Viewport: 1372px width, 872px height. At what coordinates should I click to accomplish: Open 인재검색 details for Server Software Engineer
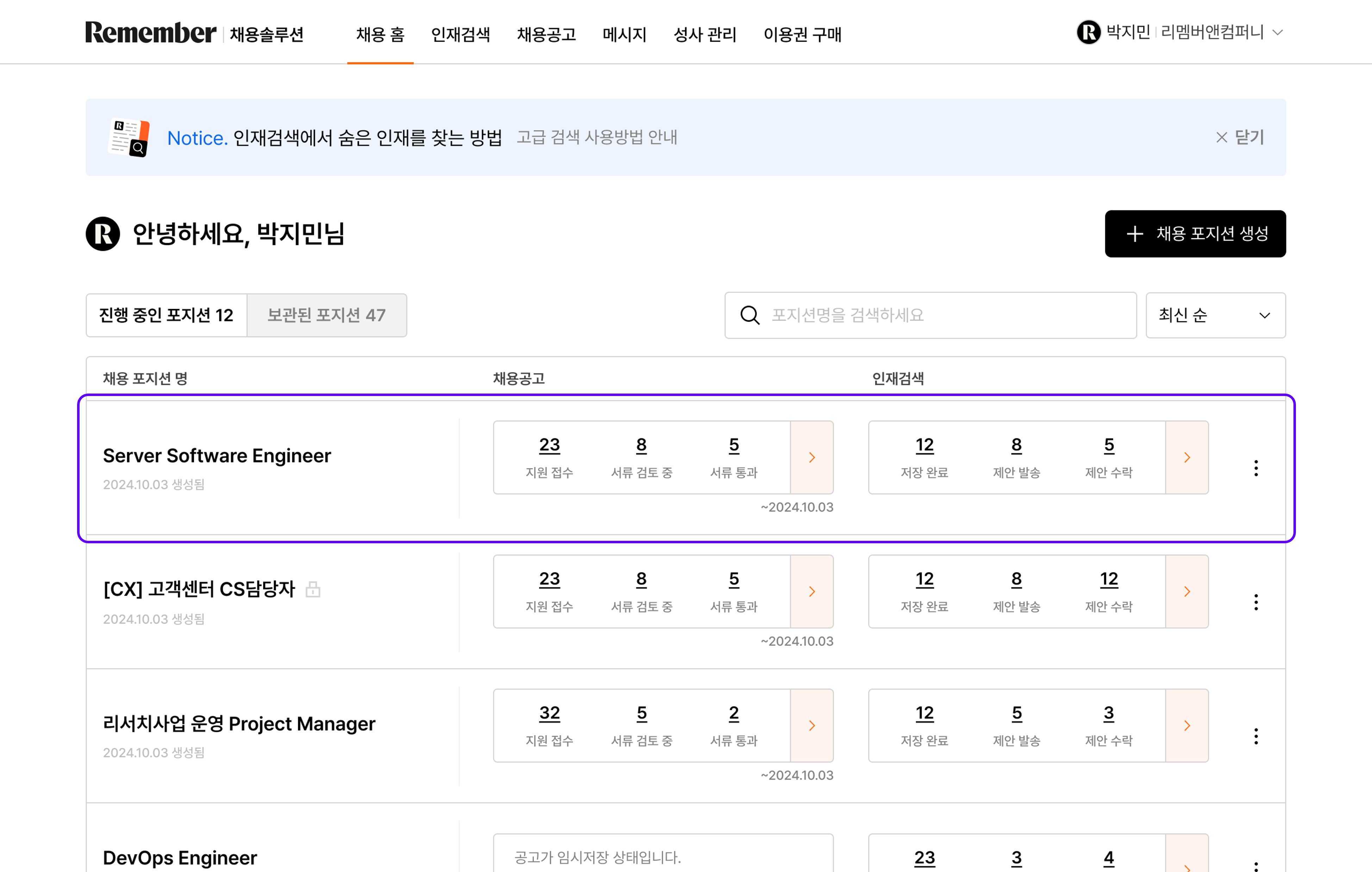coord(1187,457)
